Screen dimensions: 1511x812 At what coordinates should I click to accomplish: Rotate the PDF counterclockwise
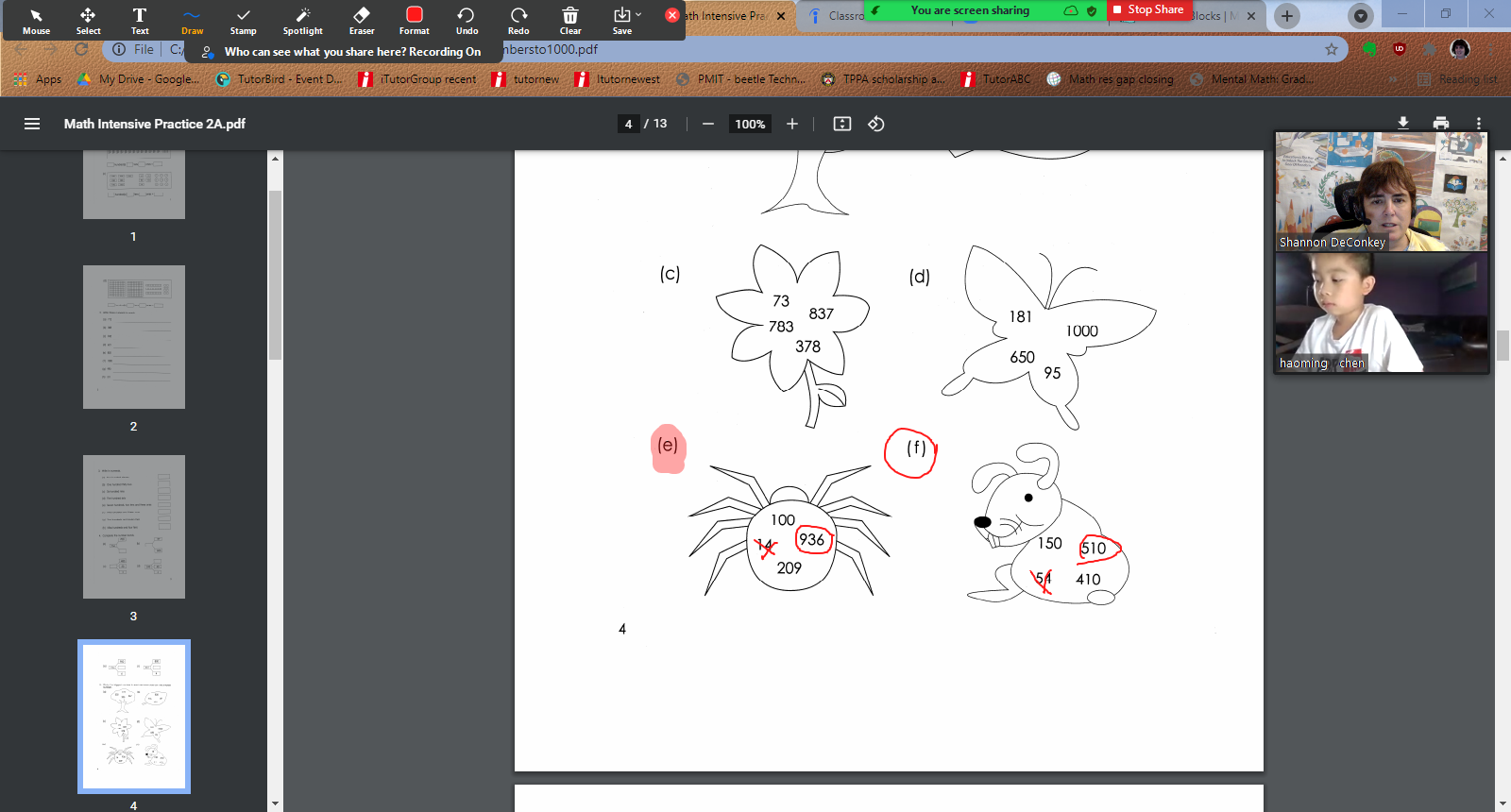pyautogui.click(x=876, y=124)
